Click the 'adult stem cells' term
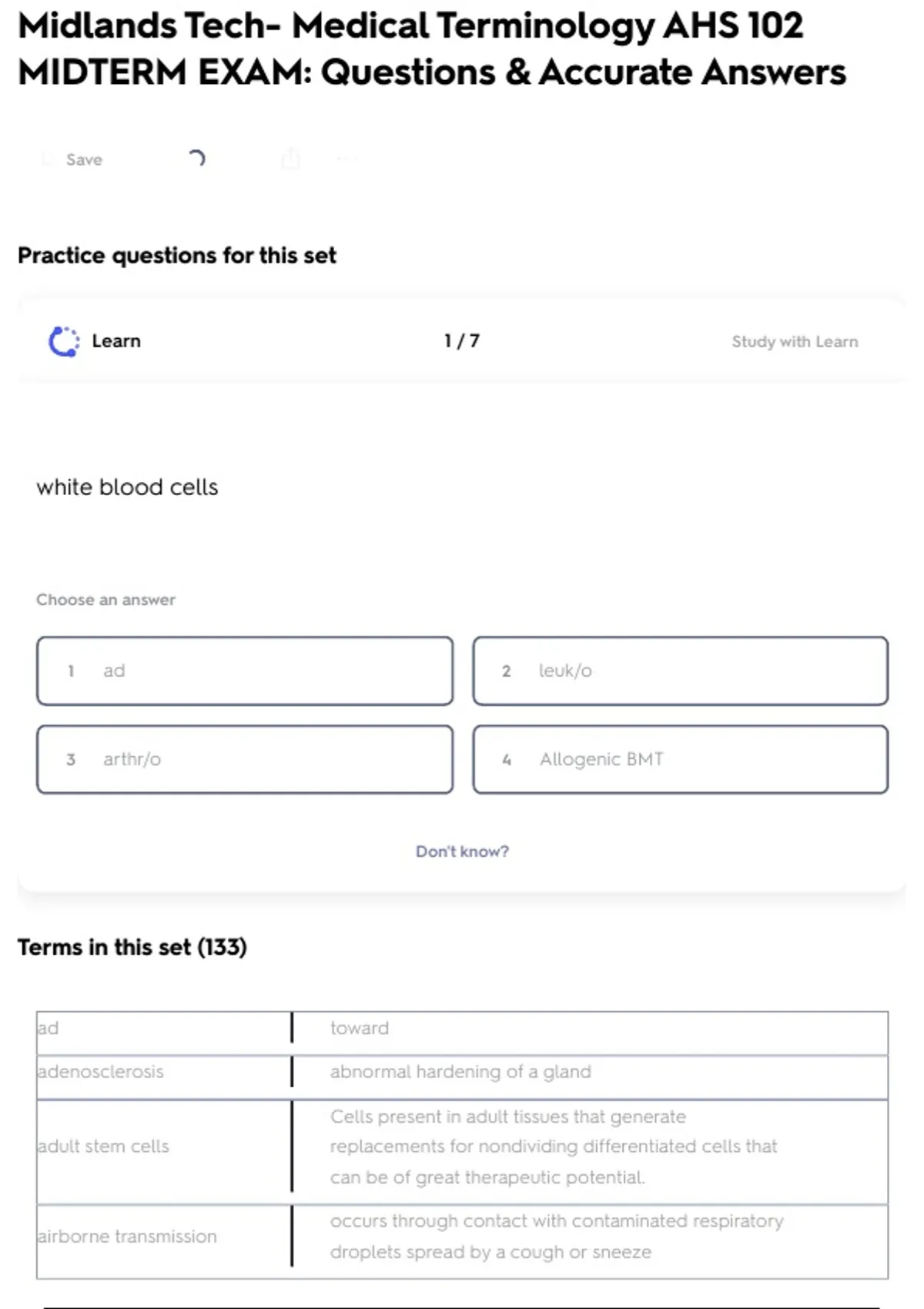The image size is (924, 1309). 103,1146
